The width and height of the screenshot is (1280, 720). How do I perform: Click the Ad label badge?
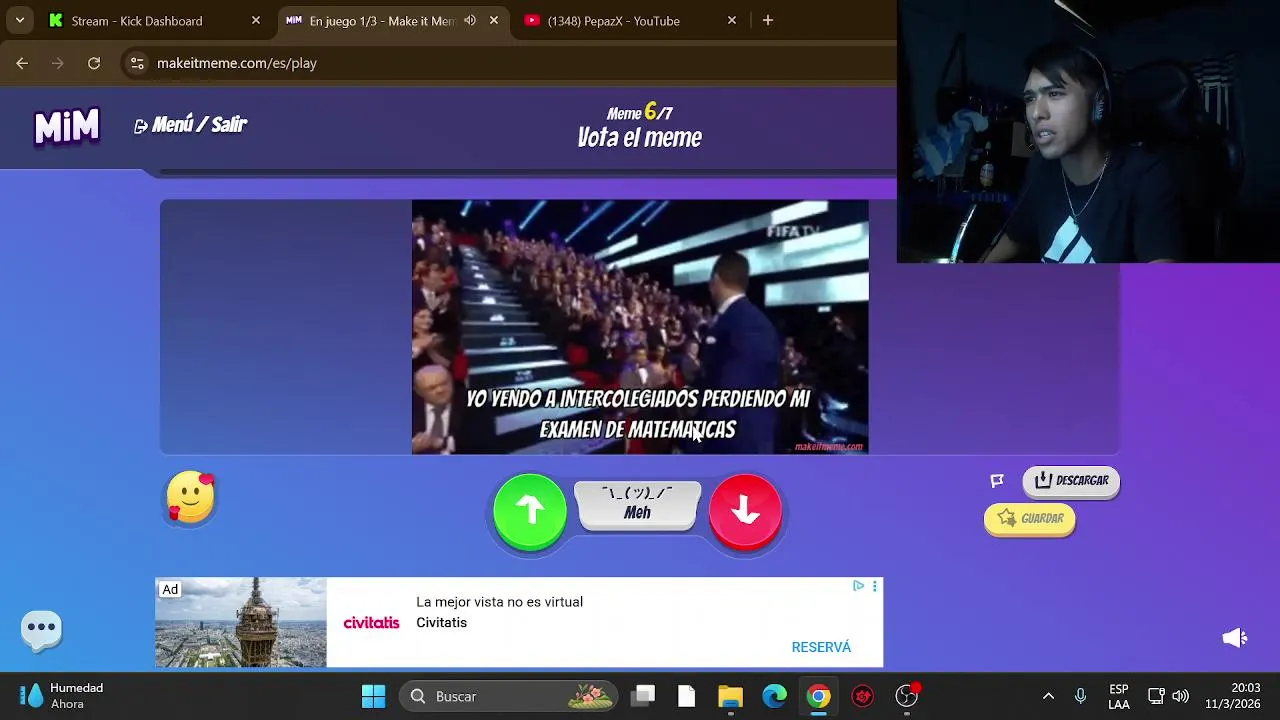(x=170, y=590)
